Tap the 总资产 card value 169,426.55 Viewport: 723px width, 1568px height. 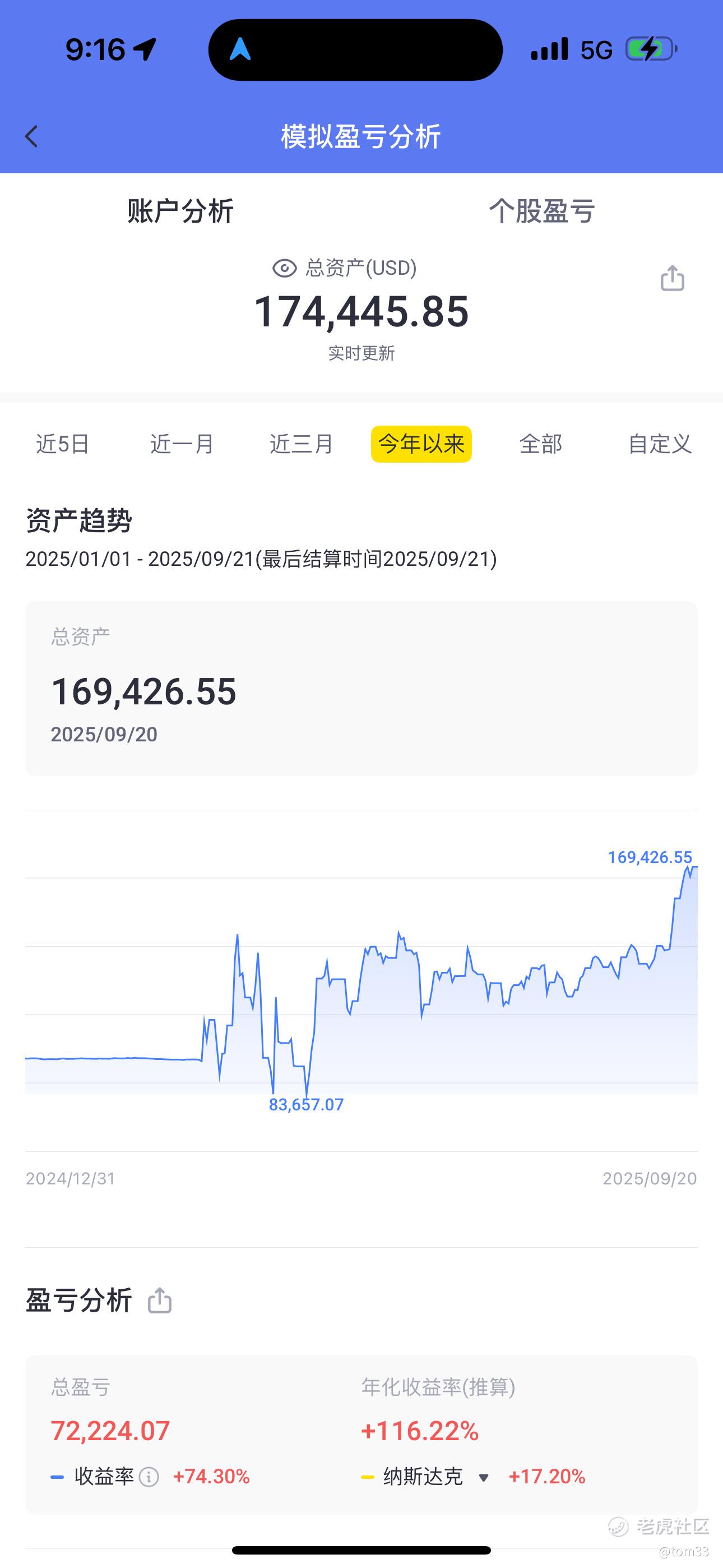(143, 691)
